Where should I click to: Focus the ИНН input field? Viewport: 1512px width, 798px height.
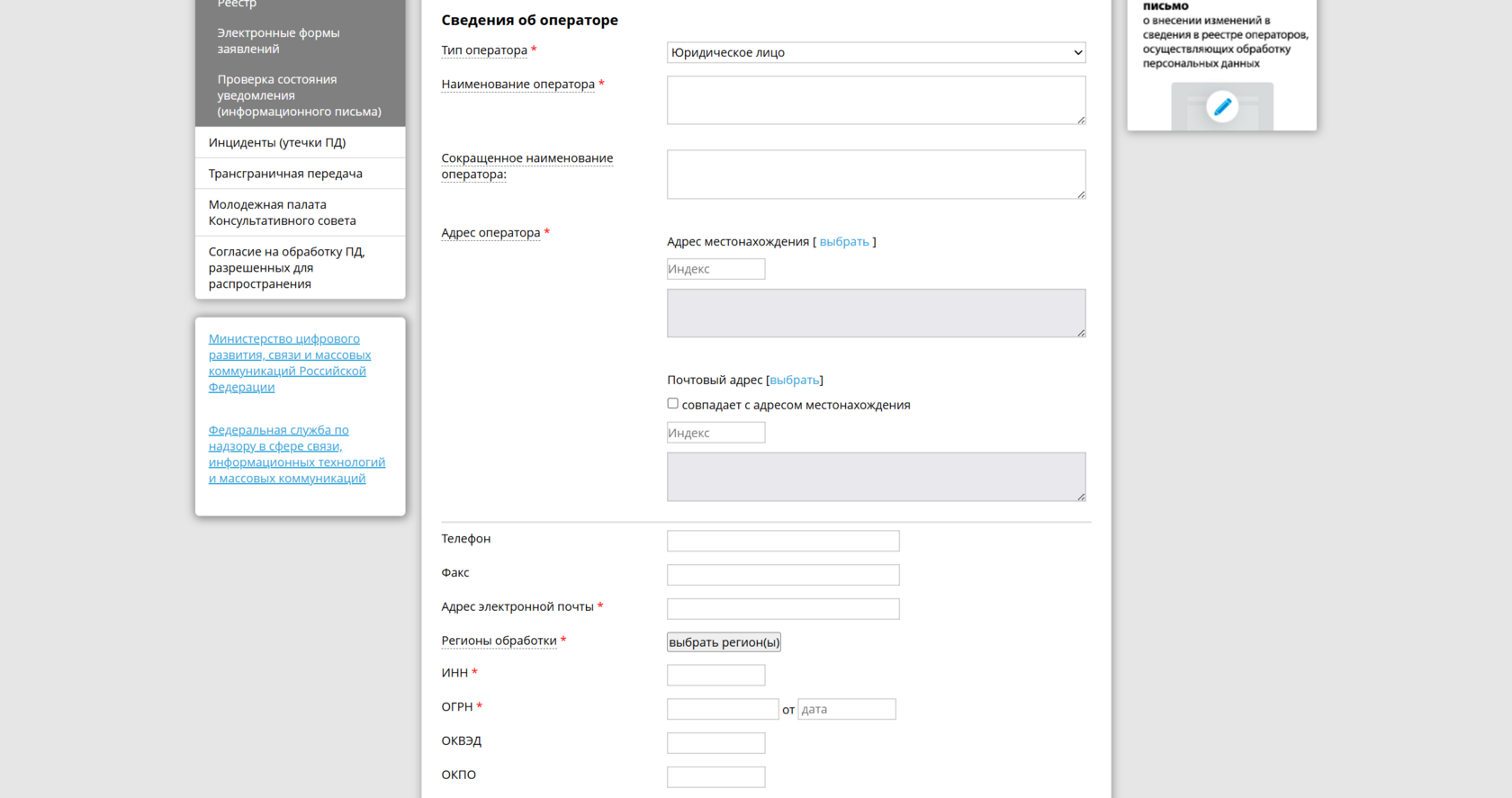pyautogui.click(x=715, y=675)
